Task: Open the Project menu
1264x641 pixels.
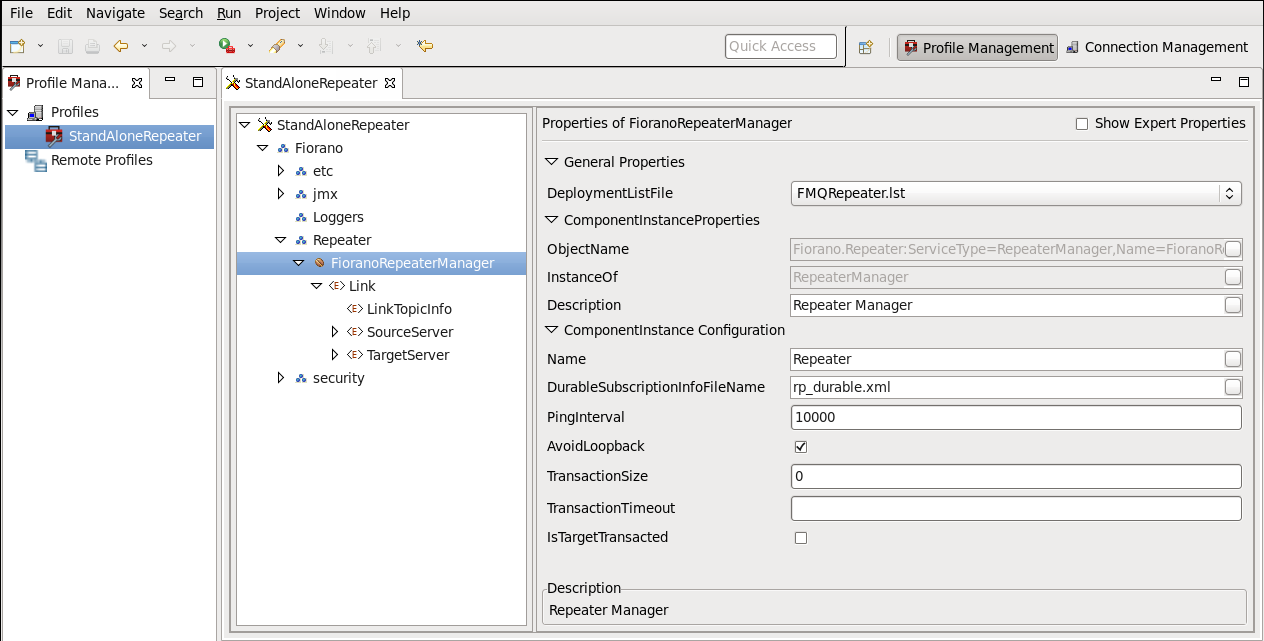Action: tap(277, 13)
